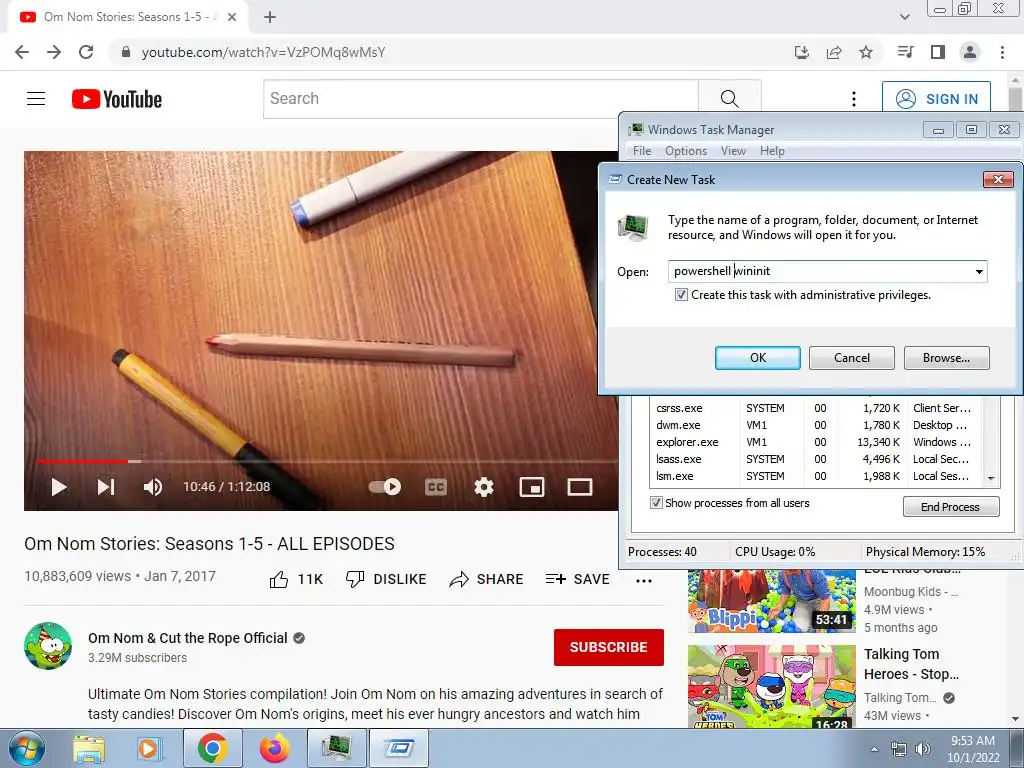Open new browser tab with plus icon
1024x768 pixels.
[x=270, y=17]
